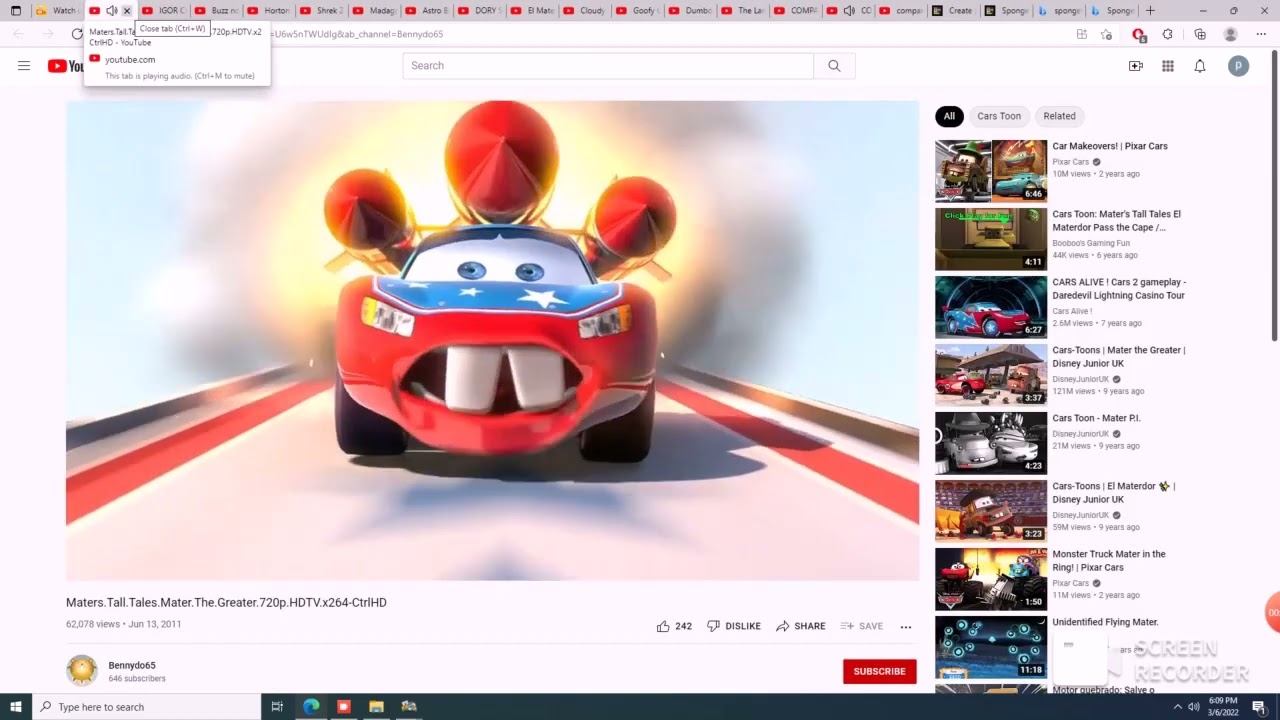Open Microsoft Edge from taskbar
The image size is (1280, 720).
coord(311,706)
